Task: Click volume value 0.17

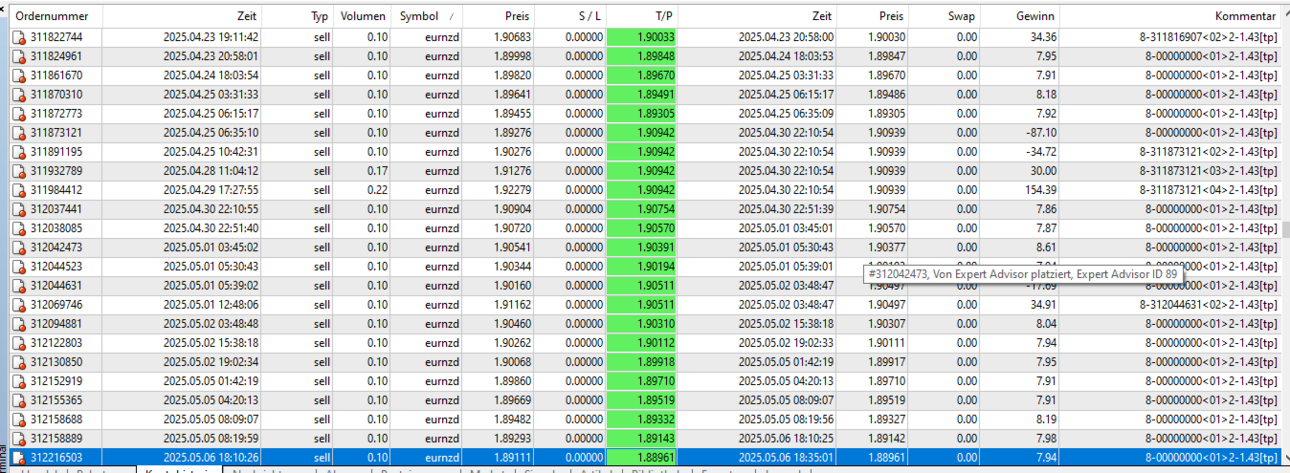Action: pyautogui.click(x=377, y=171)
